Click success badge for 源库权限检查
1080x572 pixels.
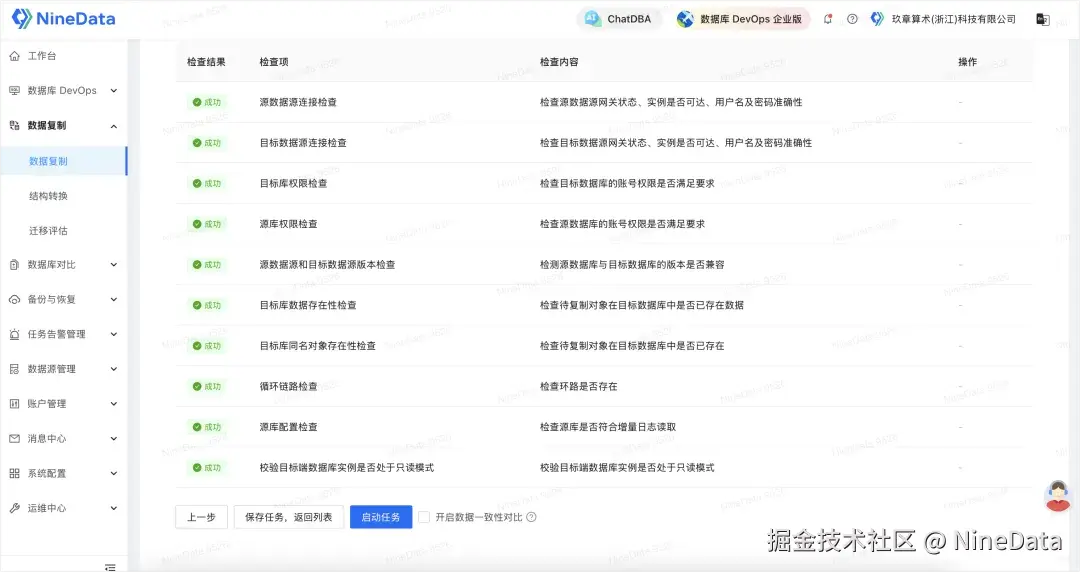[207, 224]
